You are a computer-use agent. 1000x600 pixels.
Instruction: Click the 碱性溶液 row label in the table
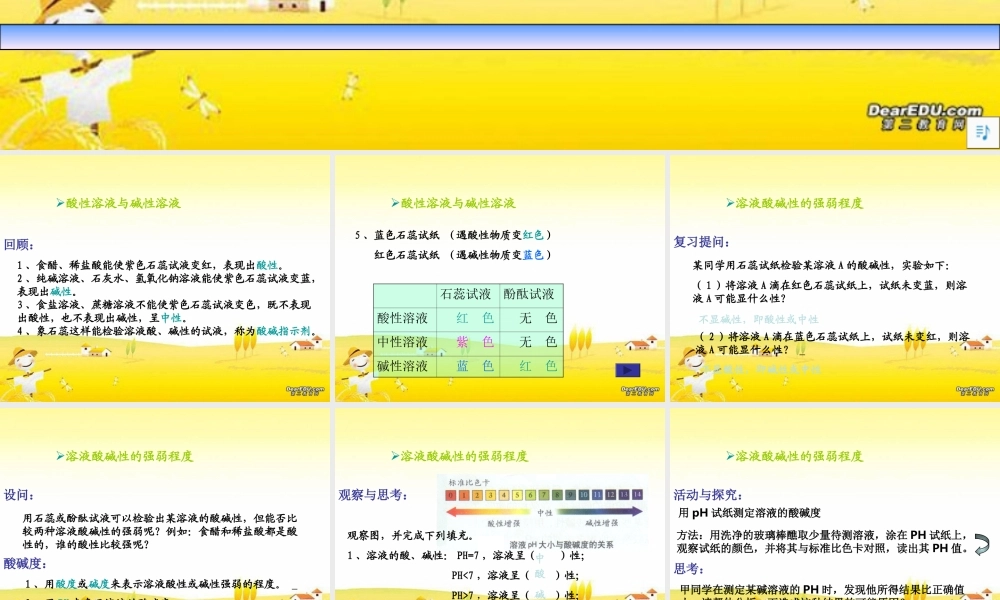tap(402, 366)
